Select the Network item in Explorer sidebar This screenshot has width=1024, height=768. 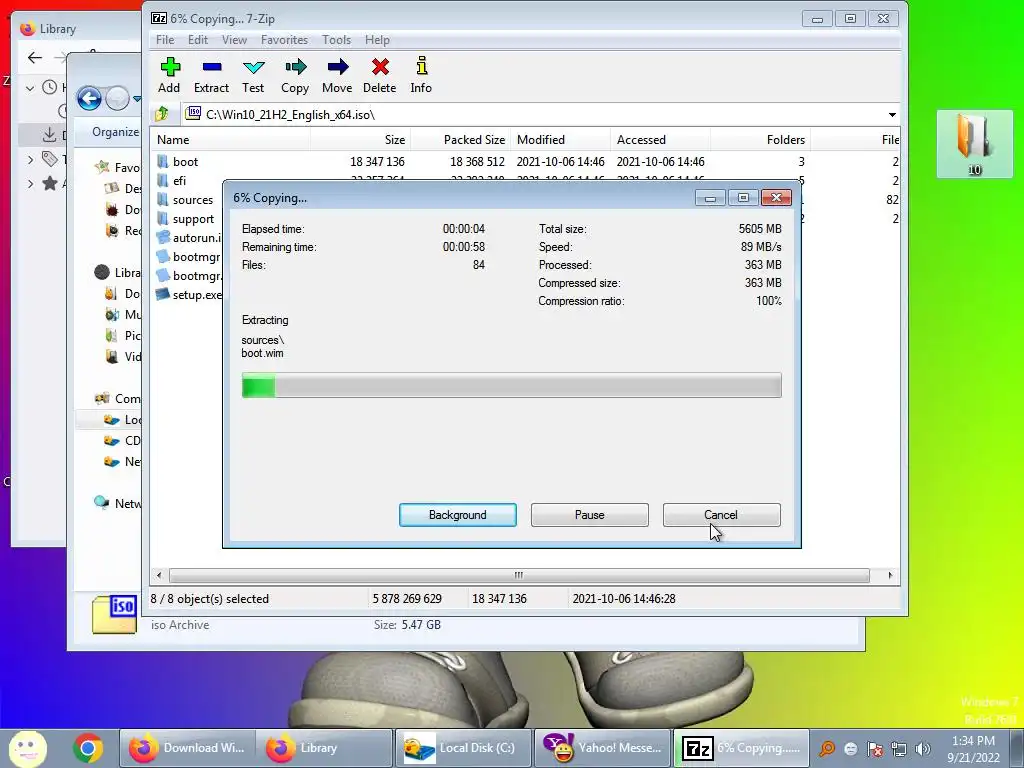pos(118,503)
